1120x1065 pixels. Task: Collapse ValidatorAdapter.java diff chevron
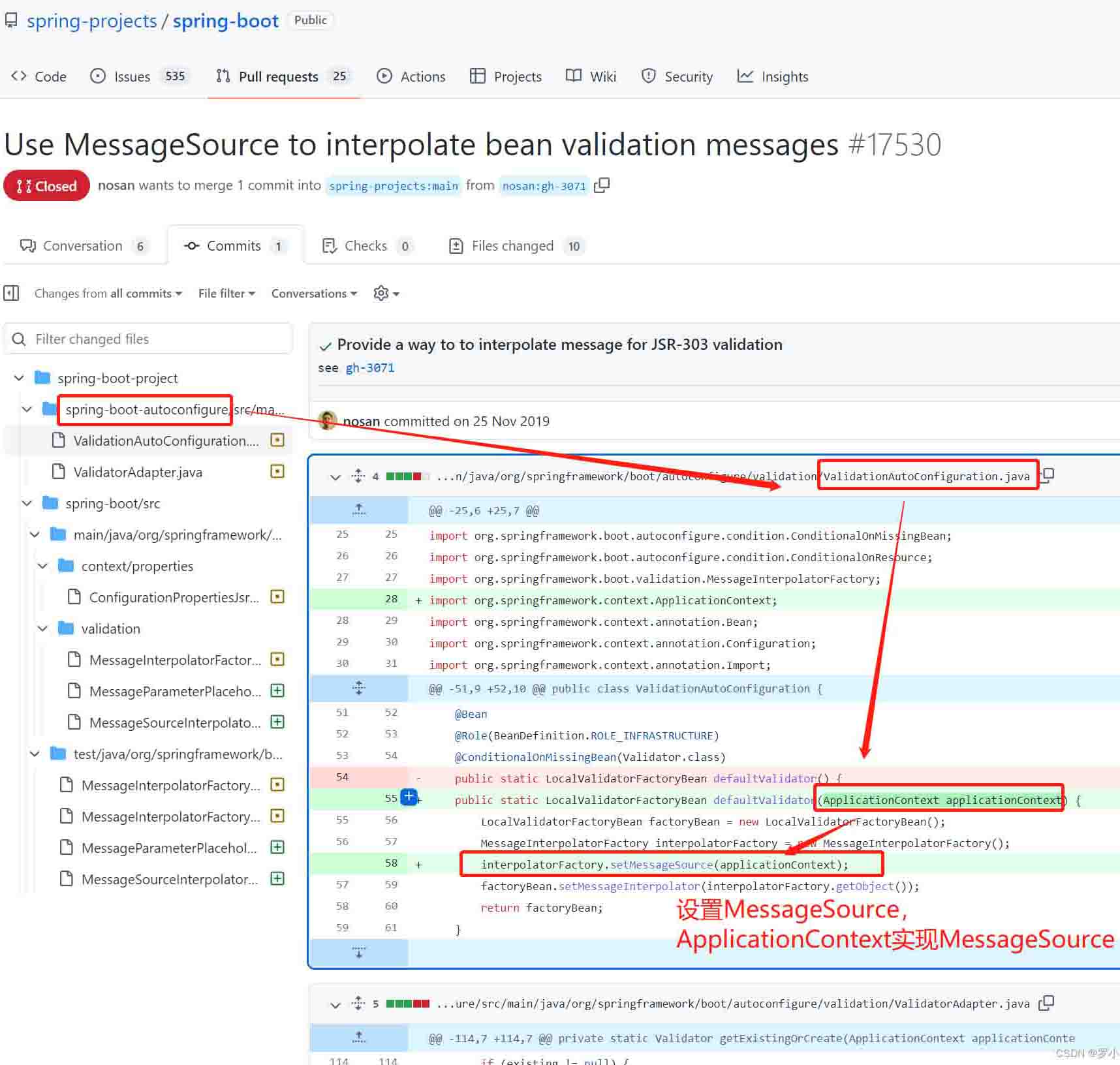pyautogui.click(x=335, y=1004)
